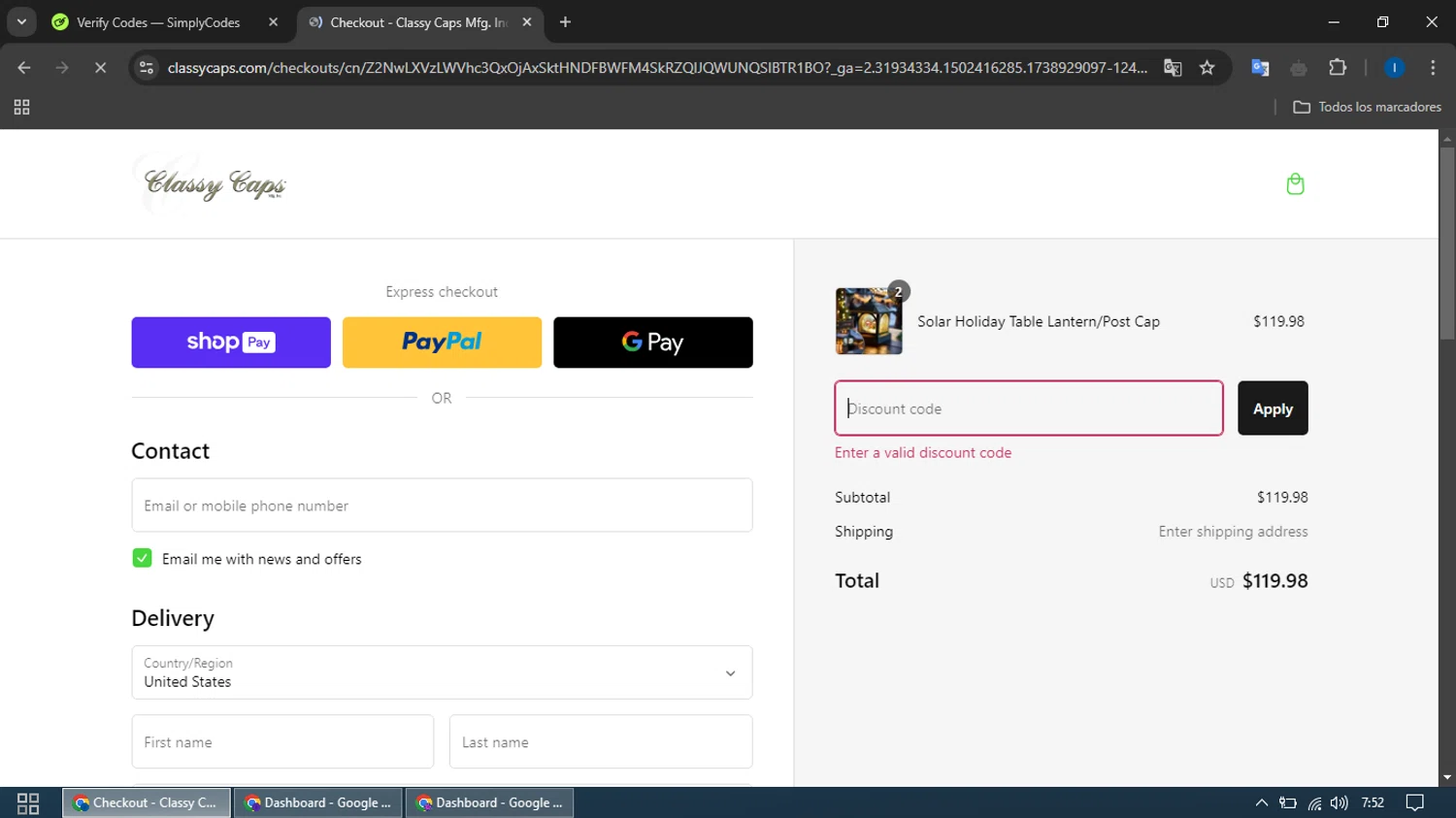Click the Solar Holiday lantern product thumbnail

click(869, 321)
